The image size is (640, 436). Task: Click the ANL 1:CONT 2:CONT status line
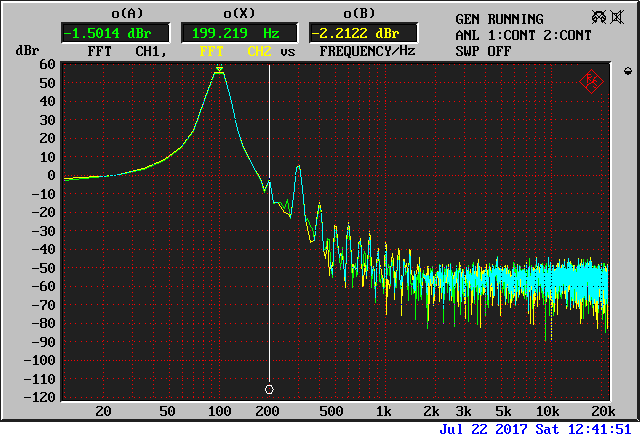click(523, 35)
